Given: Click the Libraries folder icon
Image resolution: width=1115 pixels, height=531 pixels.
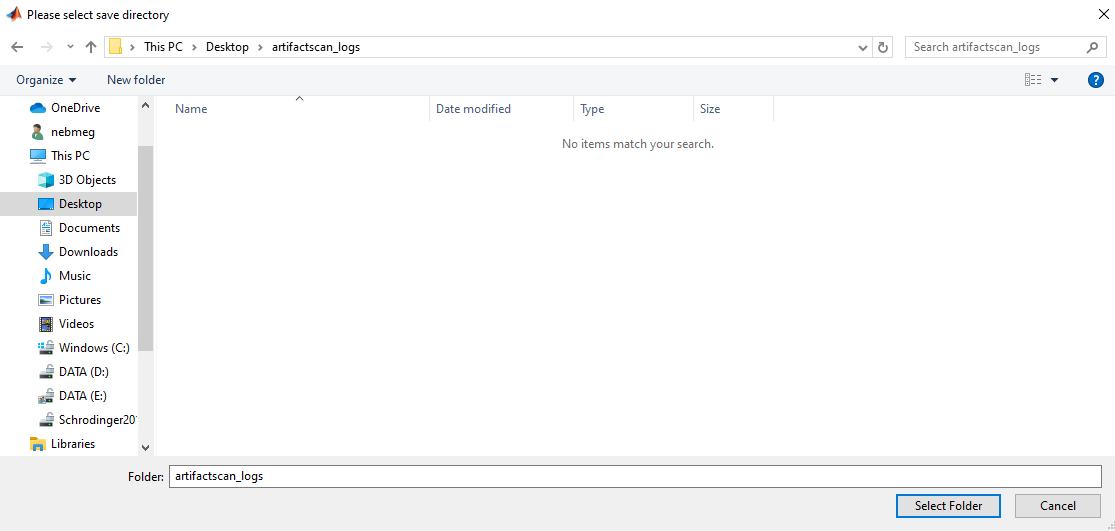Looking at the screenshot, I should pyautogui.click(x=38, y=444).
